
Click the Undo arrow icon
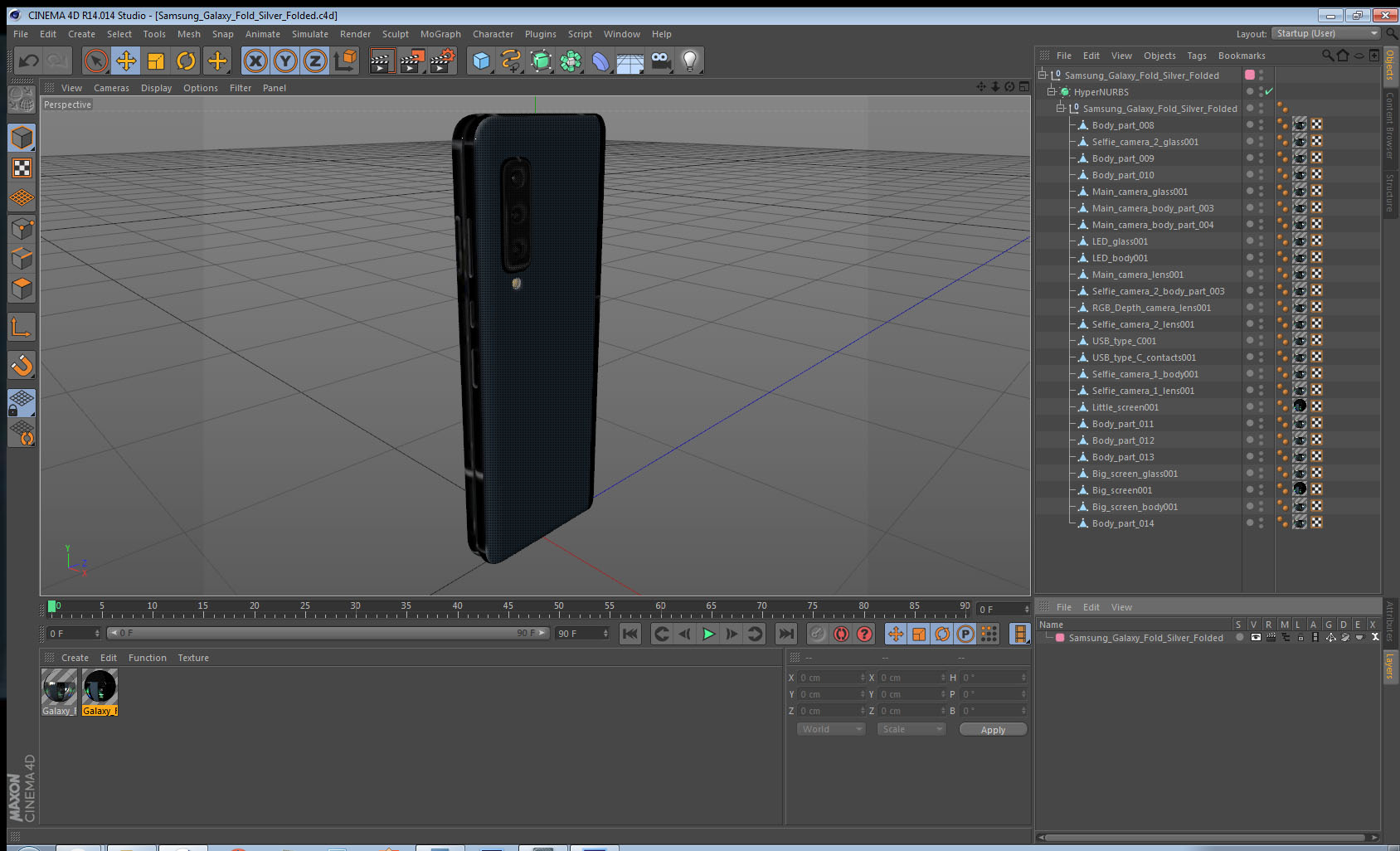point(29,61)
